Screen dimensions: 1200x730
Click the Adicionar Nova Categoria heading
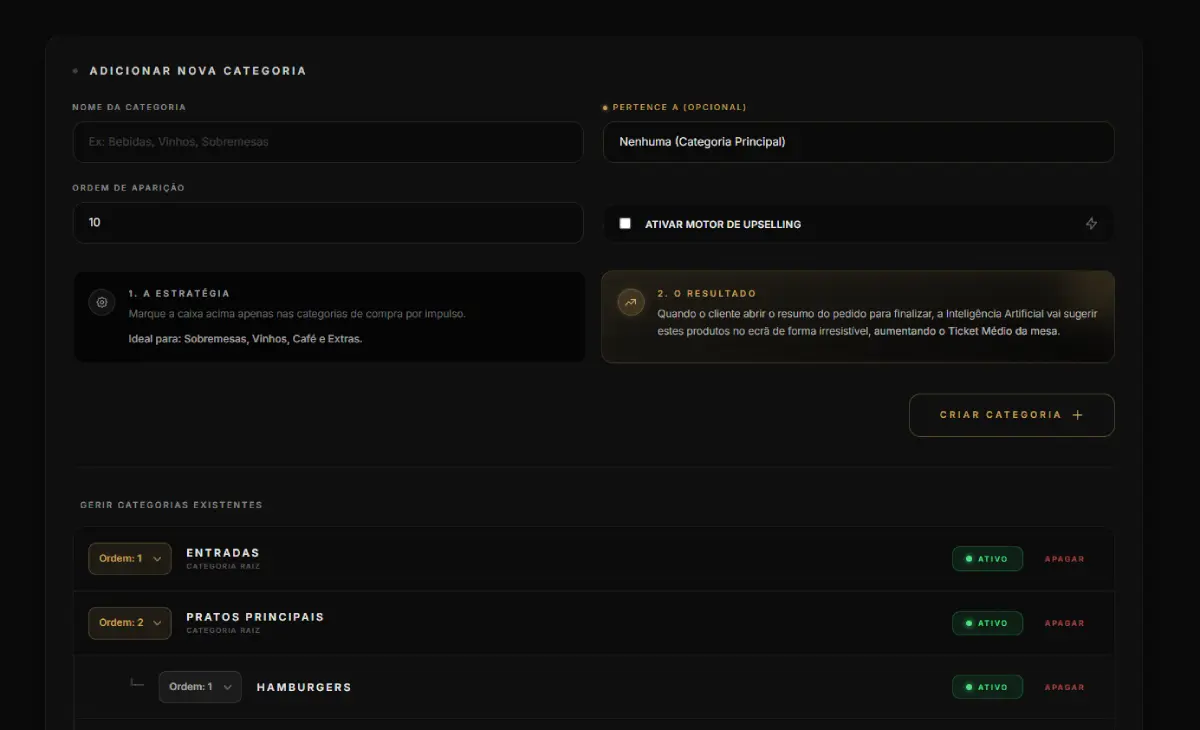198,71
